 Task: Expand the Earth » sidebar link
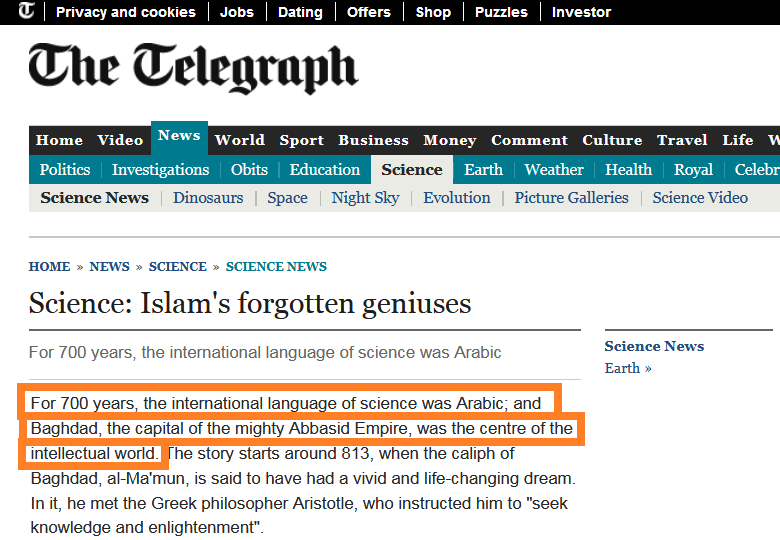coord(628,368)
